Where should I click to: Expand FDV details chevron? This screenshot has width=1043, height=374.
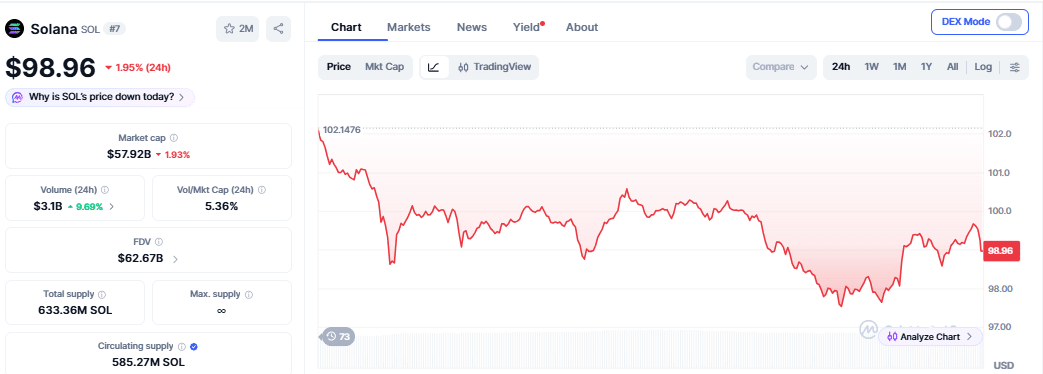pyautogui.click(x=175, y=259)
